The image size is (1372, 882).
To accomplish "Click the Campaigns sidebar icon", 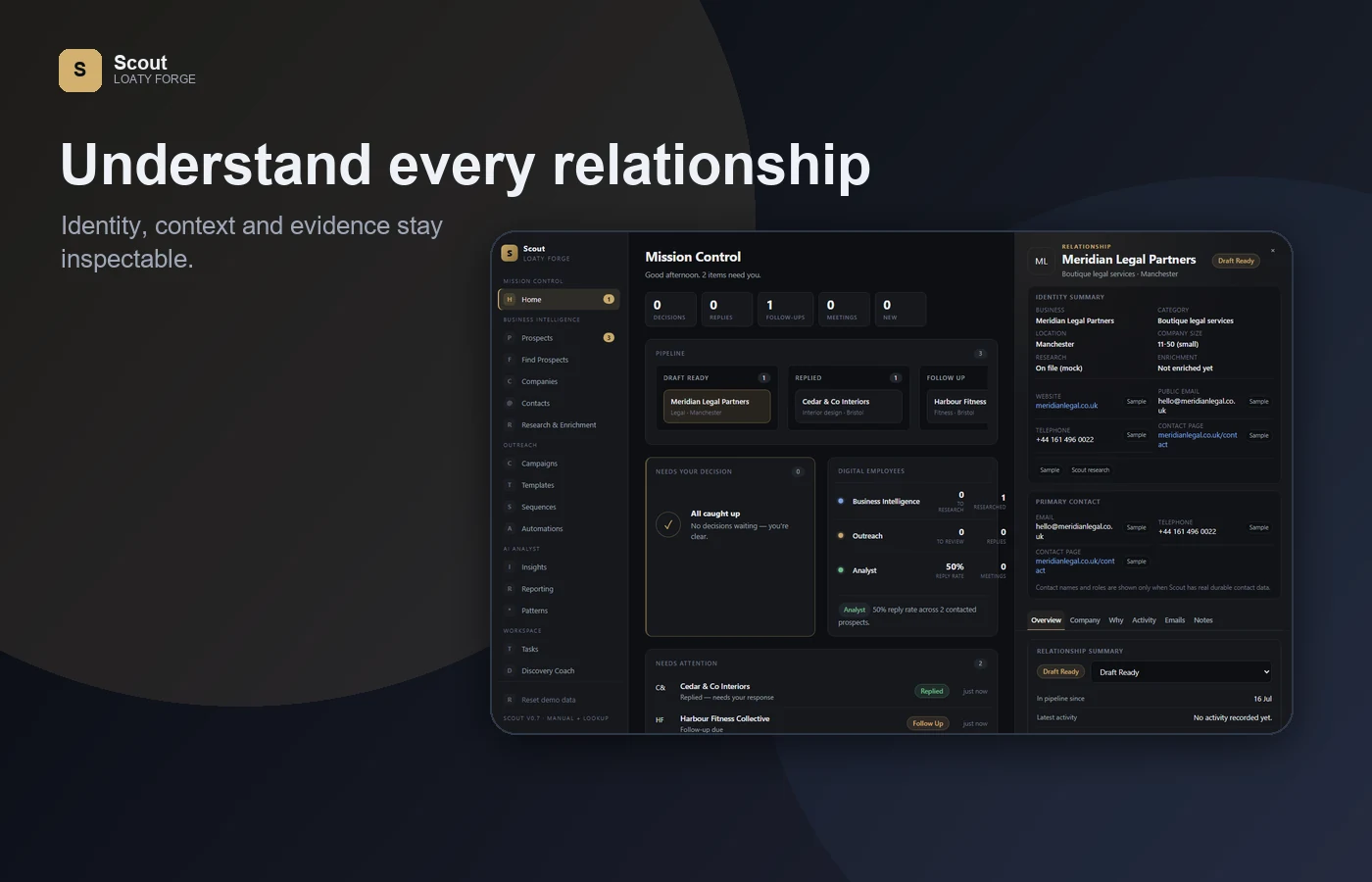I will pos(510,464).
